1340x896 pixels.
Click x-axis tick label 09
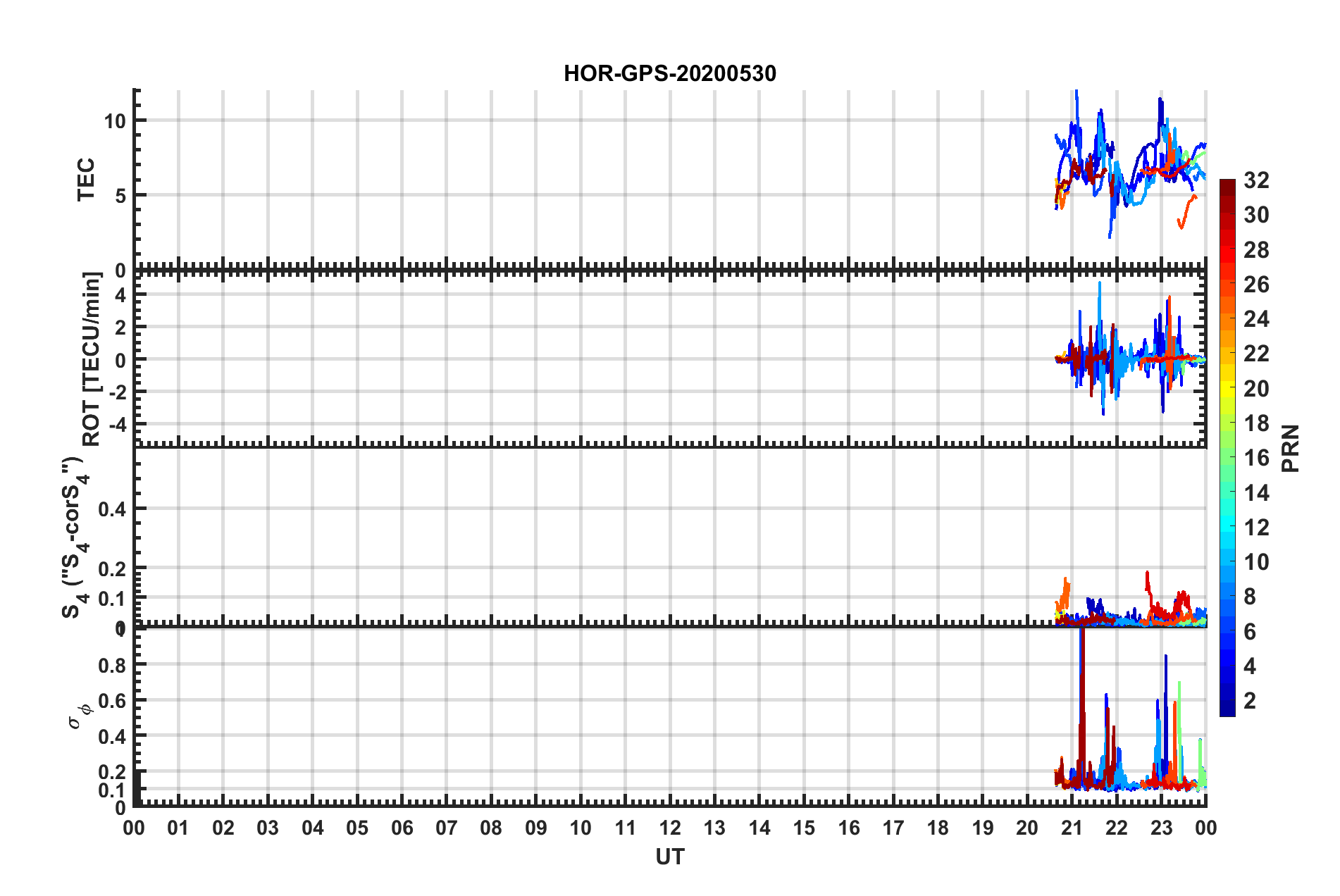(536, 828)
